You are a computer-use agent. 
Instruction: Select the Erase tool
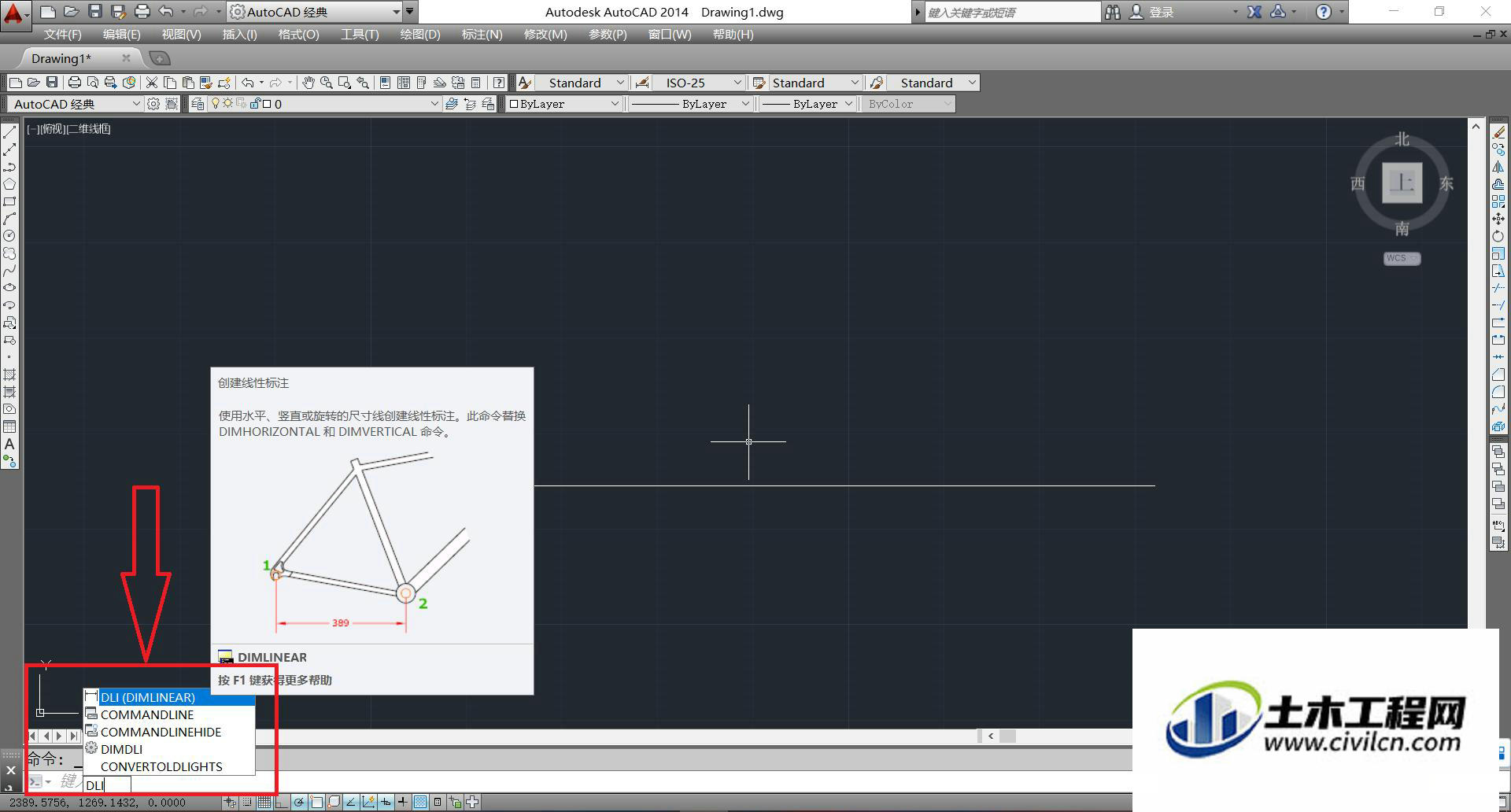[1498, 132]
